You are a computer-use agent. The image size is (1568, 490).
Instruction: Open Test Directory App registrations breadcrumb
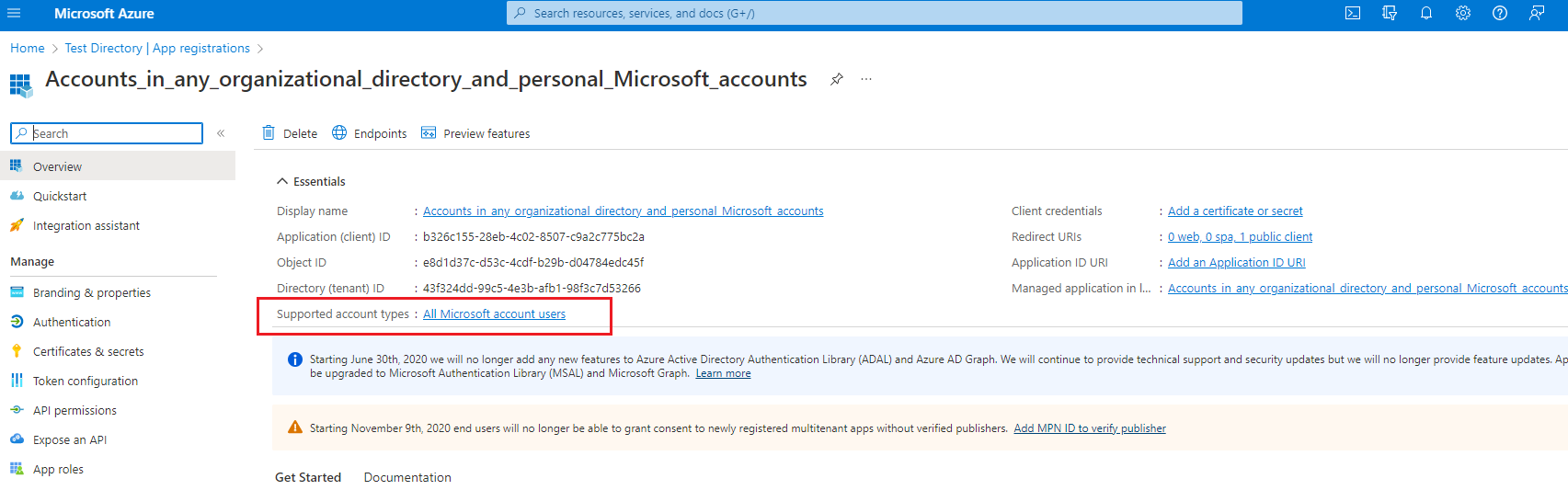point(157,48)
